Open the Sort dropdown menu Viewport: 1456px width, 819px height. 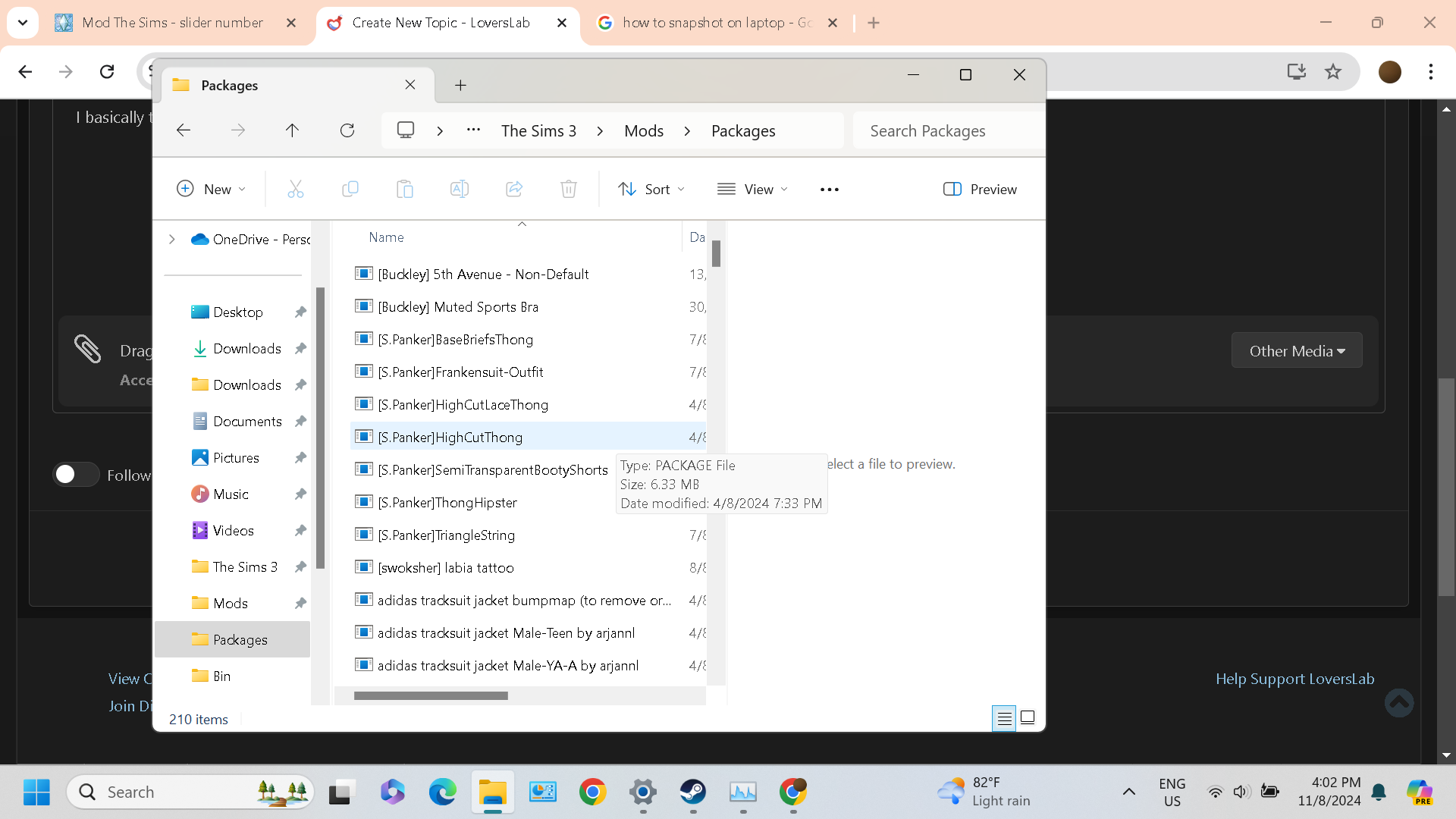651,189
